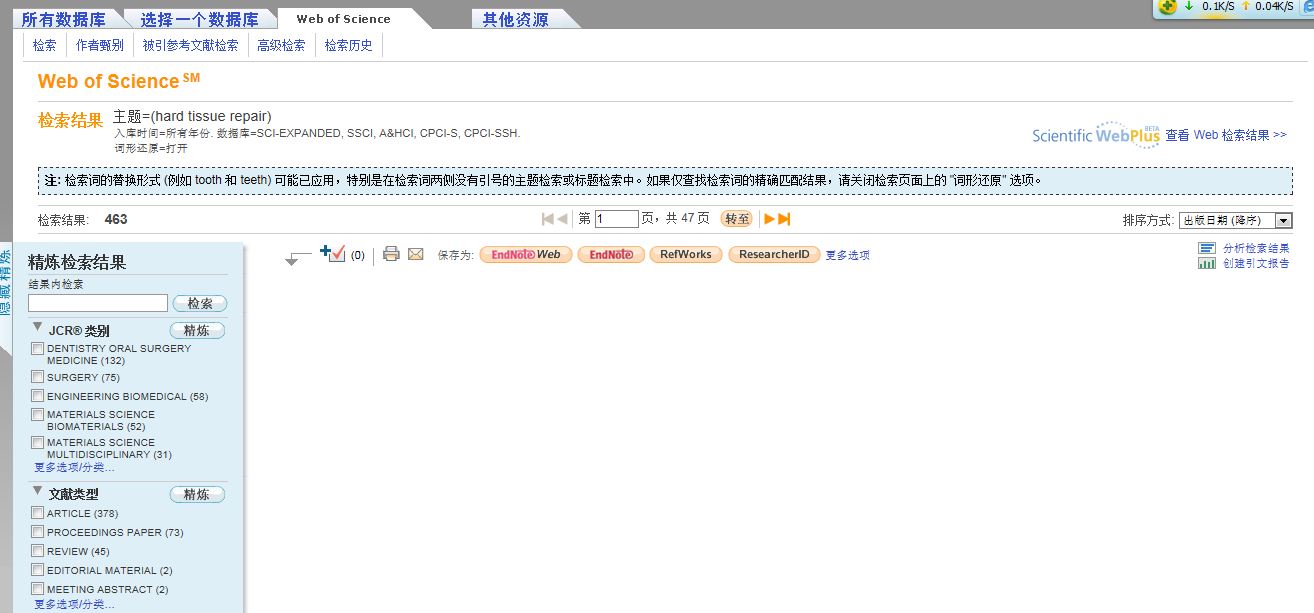Click the analyze results list icon
The height and width of the screenshot is (613, 1314).
coord(1207,248)
